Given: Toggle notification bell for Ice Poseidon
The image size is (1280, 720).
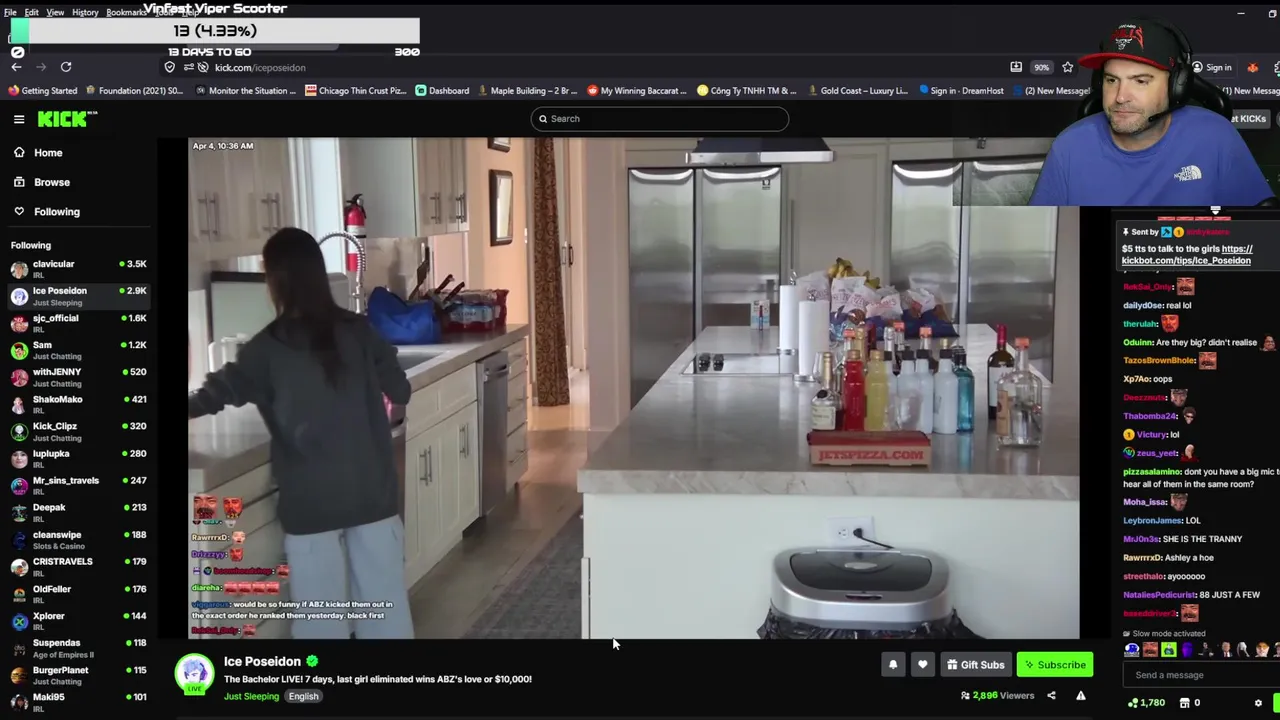Looking at the screenshot, I should point(893,665).
